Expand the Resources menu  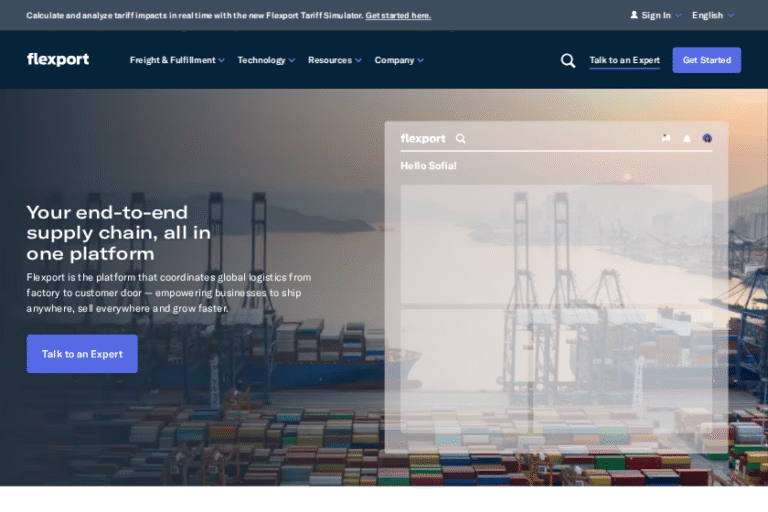coord(335,60)
